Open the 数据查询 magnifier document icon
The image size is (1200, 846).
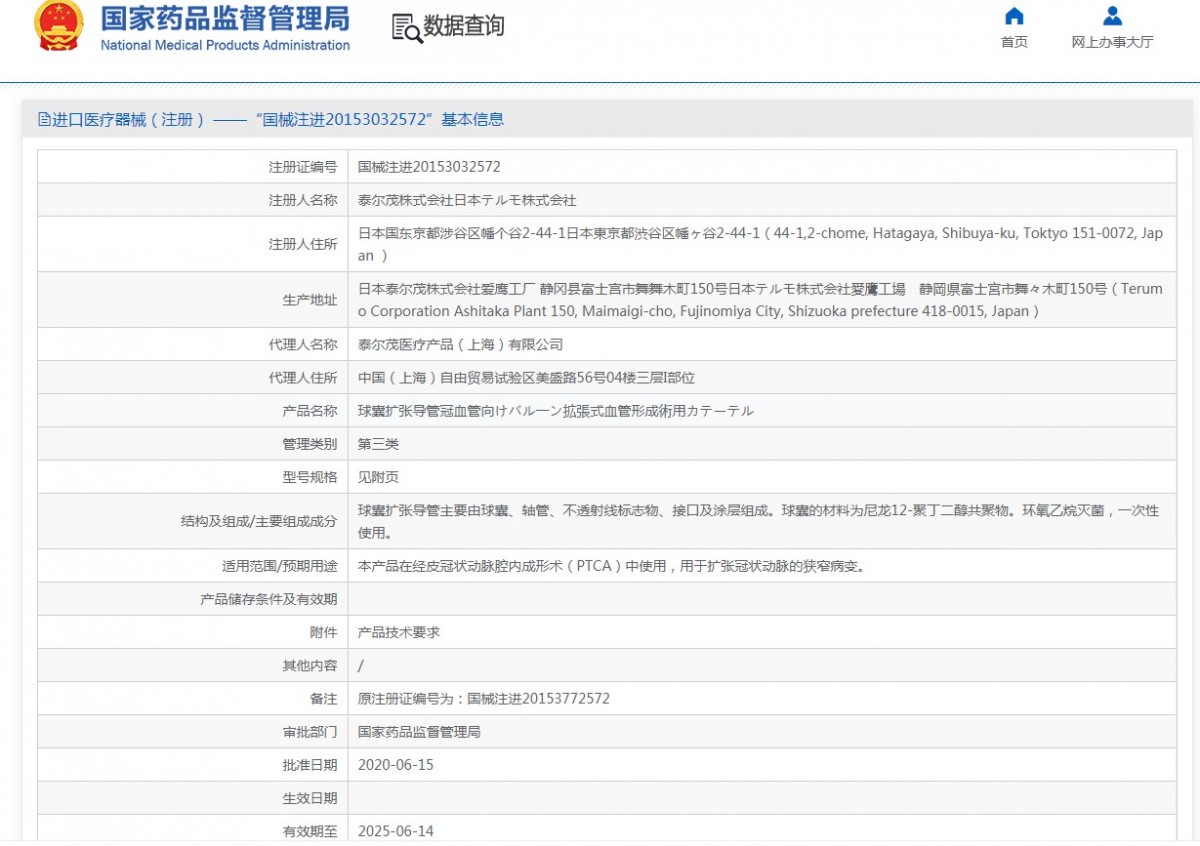[x=407, y=28]
